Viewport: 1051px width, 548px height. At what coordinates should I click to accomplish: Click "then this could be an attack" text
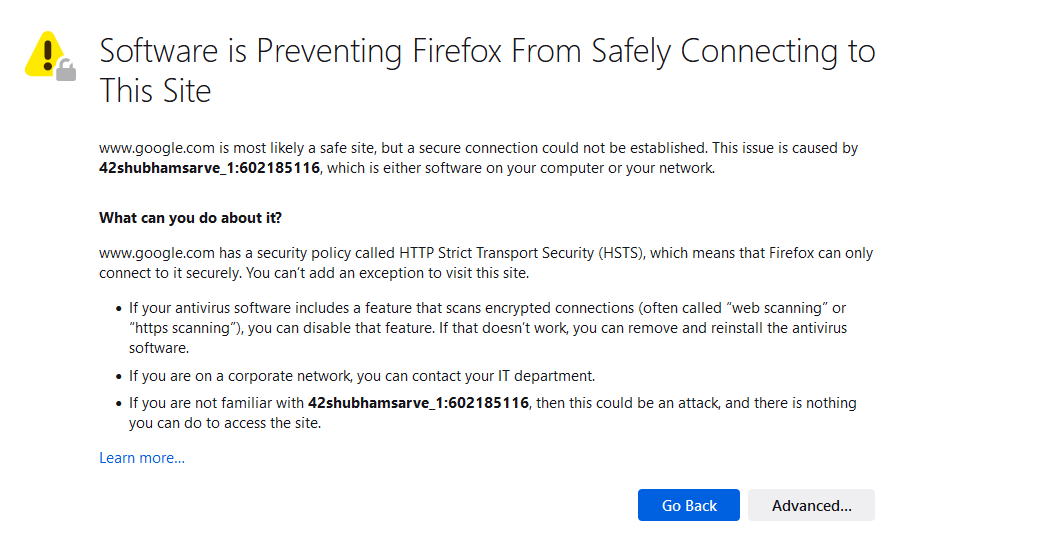(x=627, y=403)
